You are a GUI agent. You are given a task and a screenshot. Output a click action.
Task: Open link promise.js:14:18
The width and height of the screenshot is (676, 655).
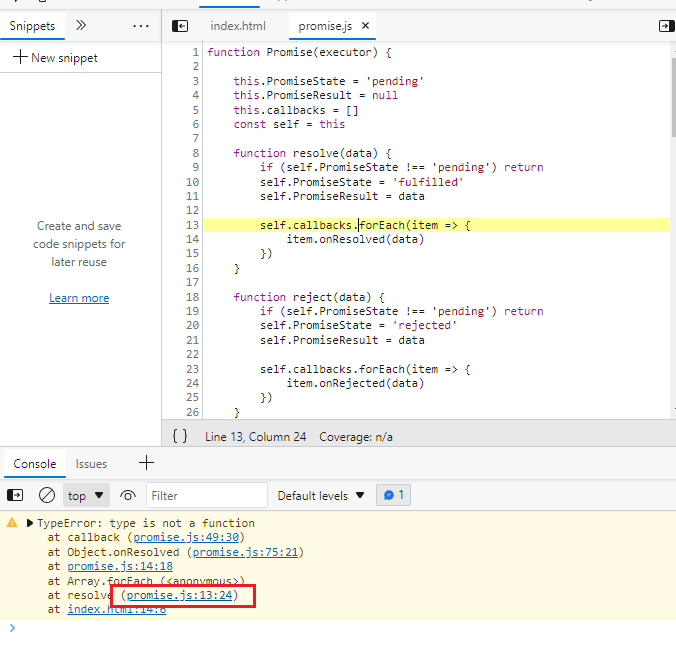[120, 566]
